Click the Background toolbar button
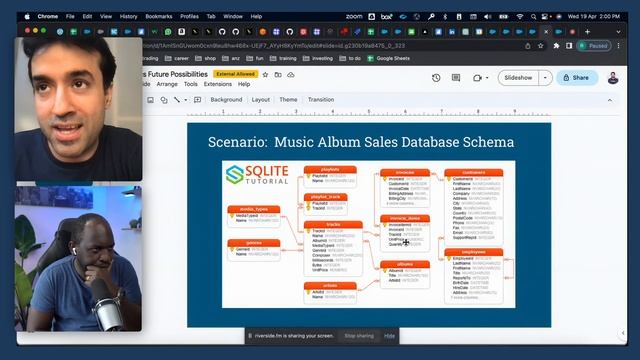Screen dimensions: 640x360 [226, 100]
